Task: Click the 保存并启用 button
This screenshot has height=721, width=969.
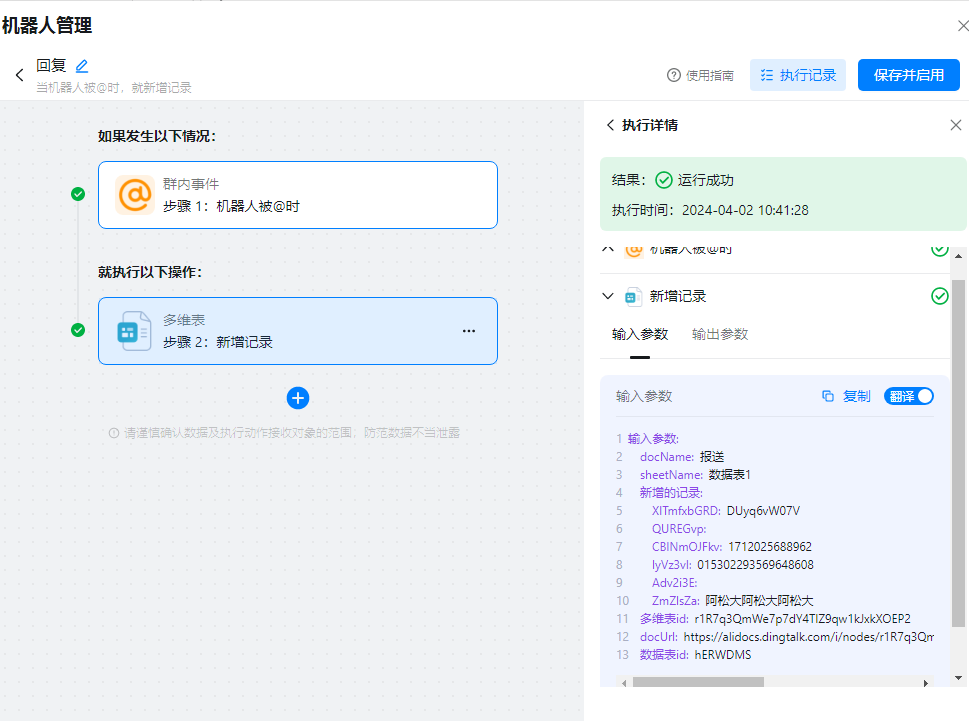Action: (908, 75)
